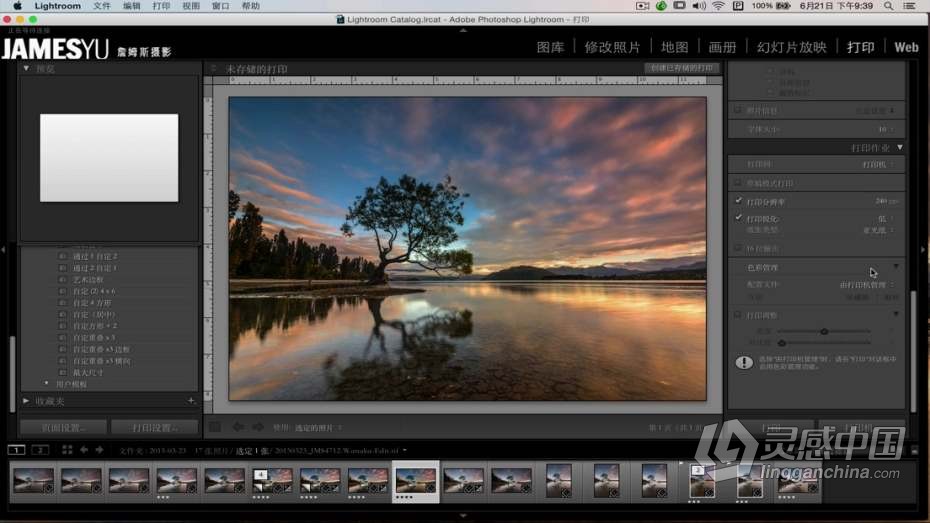This screenshot has height=523, width=930.
Task: Disable the 打印锐化 checkbox
Action: click(x=738, y=218)
